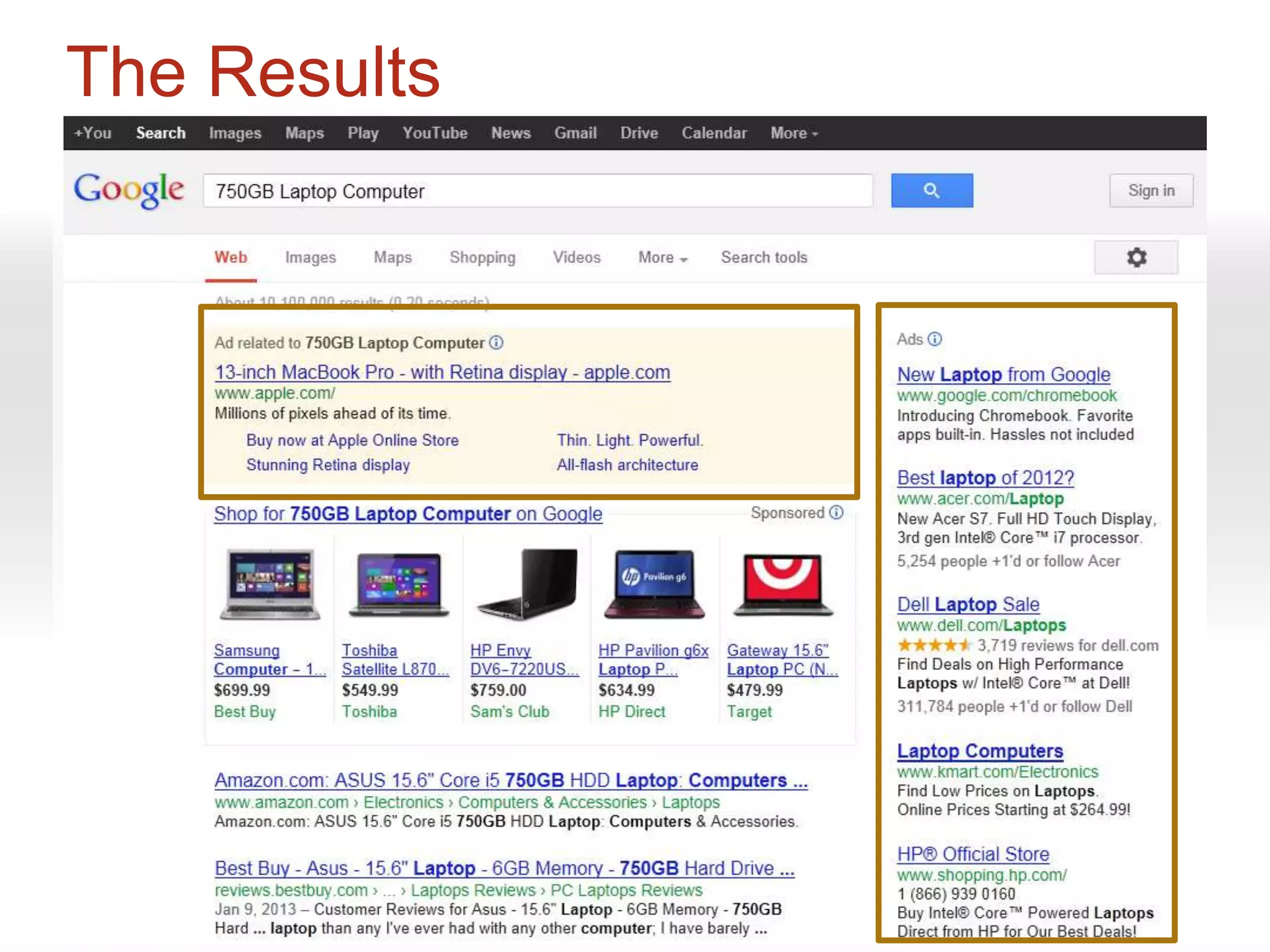
Task: Click the Google logo
Action: coord(129,190)
